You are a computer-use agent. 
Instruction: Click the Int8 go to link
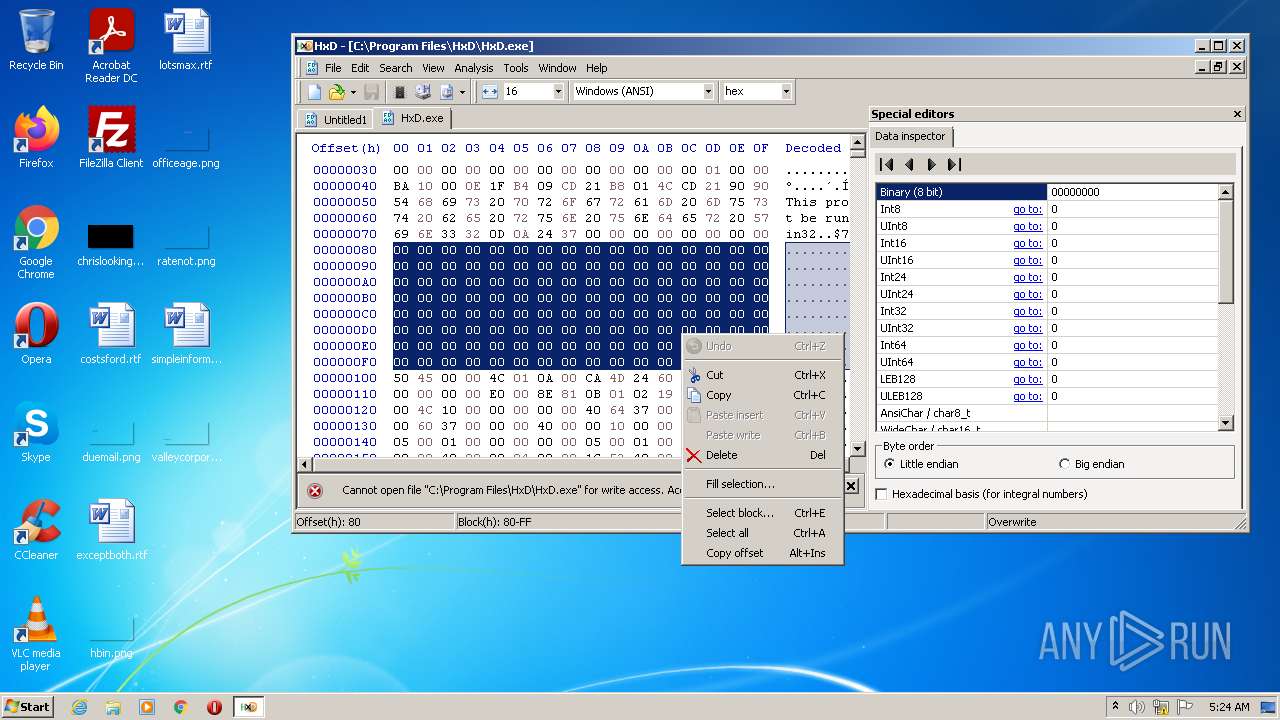click(x=1027, y=209)
